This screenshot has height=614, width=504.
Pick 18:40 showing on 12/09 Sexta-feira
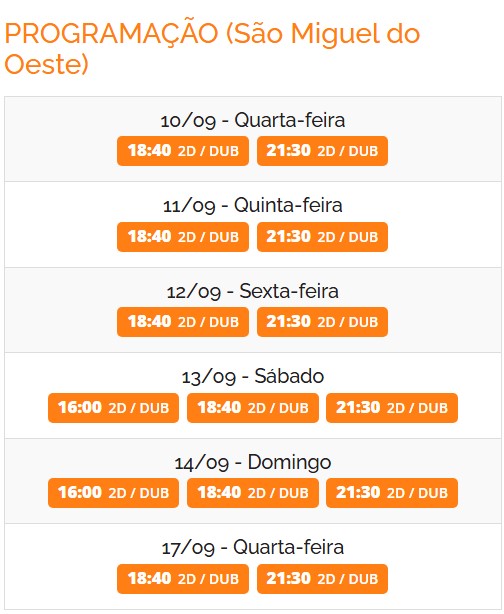coord(183,322)
